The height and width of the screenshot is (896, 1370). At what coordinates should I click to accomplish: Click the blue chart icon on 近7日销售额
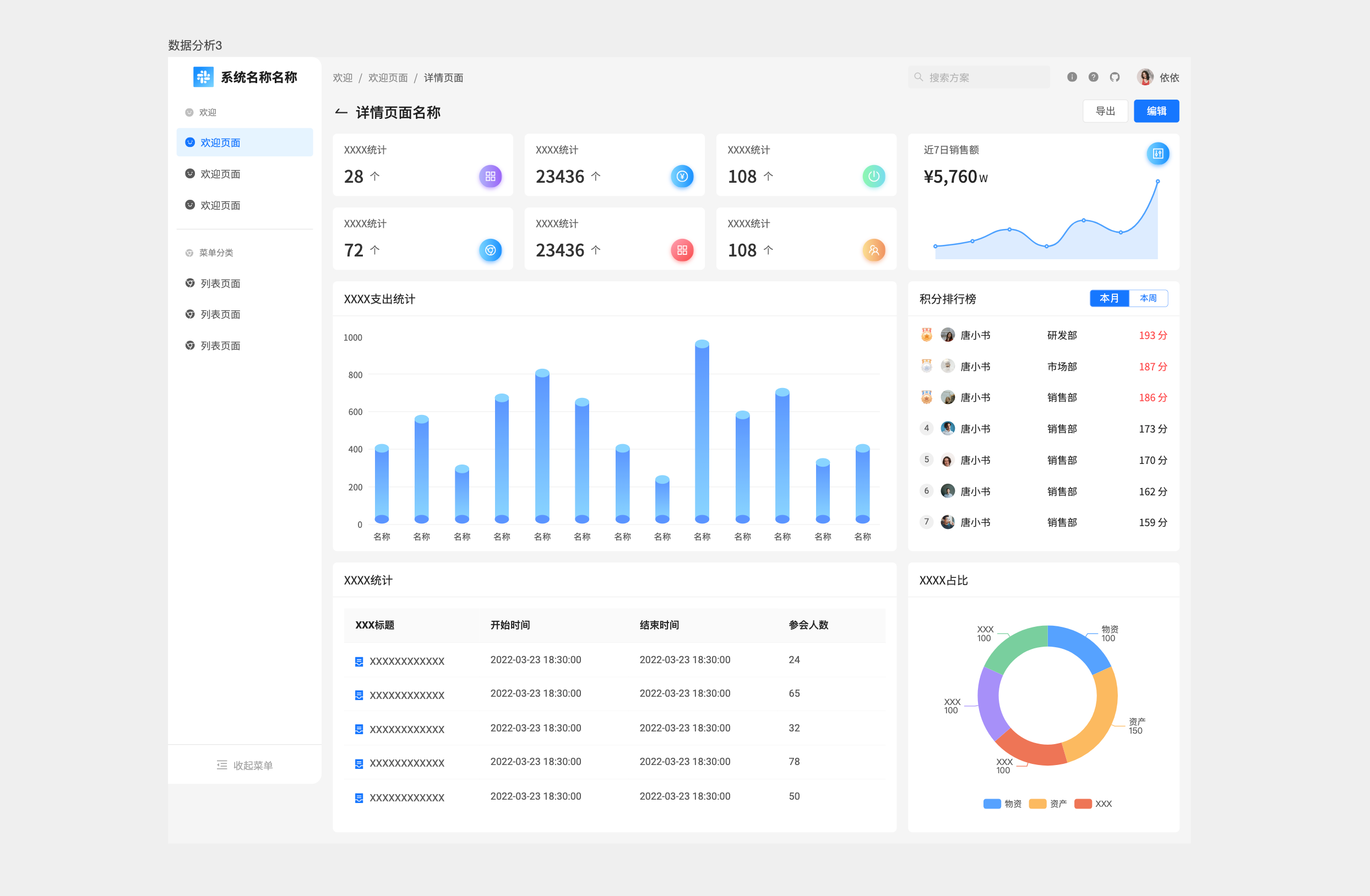(1157, 154)
